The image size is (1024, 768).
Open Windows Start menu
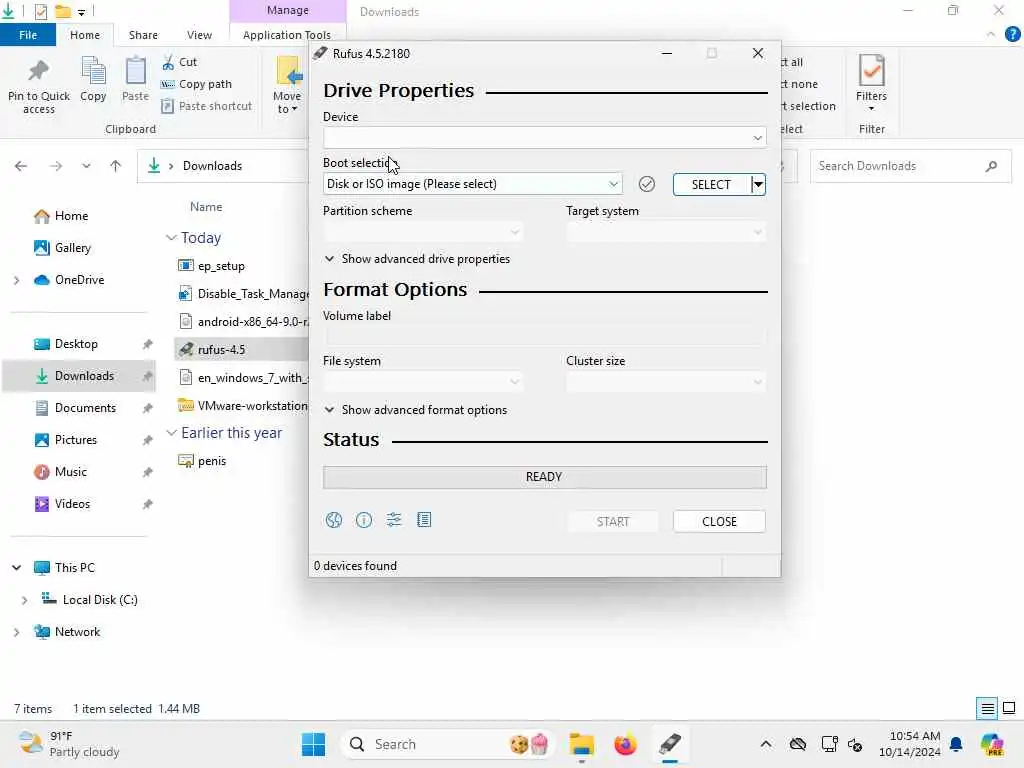coord(313,744)
